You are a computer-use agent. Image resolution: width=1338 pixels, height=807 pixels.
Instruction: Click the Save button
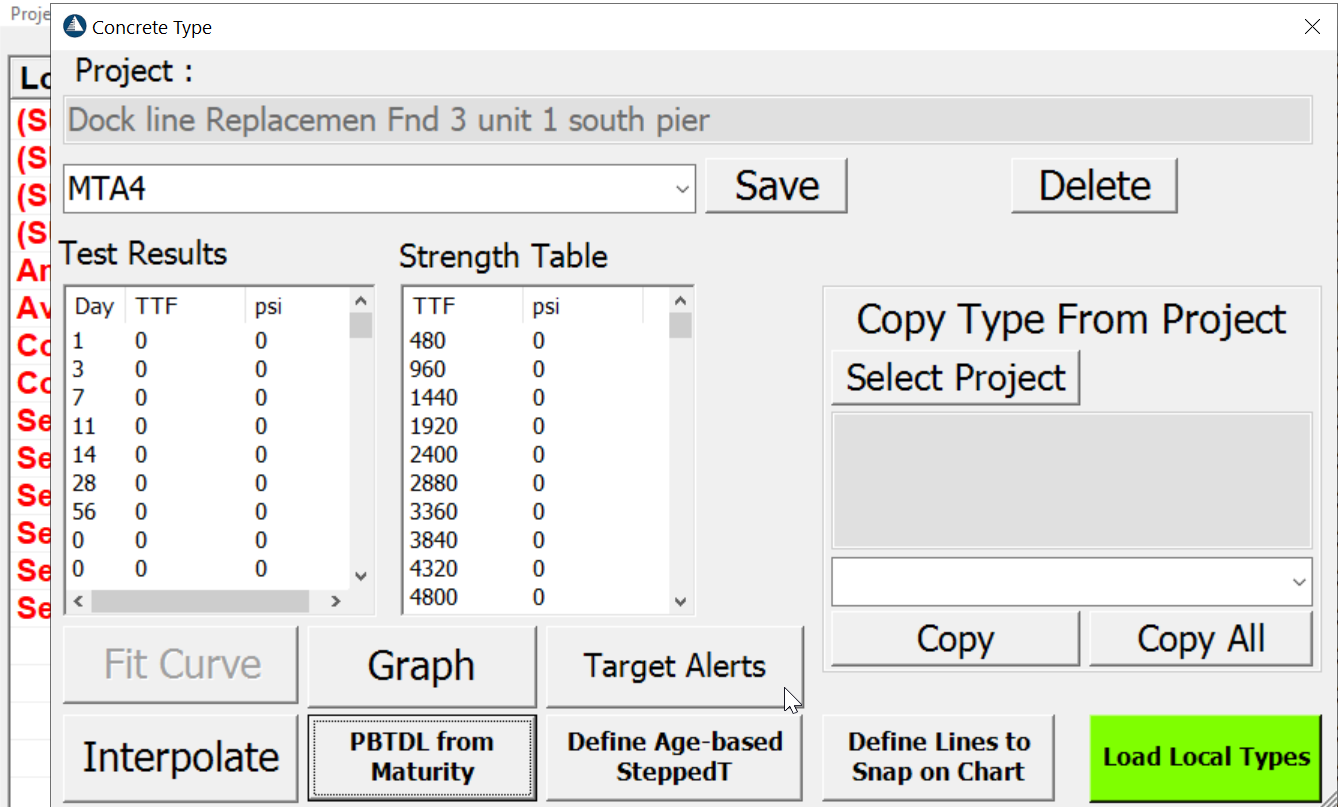pyautogui.click(x=776, y=186)
